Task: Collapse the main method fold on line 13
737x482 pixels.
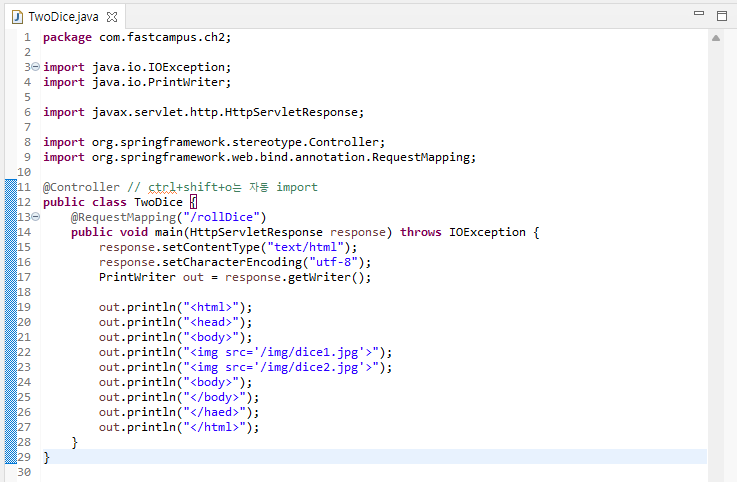Action: tap(35, 217)
